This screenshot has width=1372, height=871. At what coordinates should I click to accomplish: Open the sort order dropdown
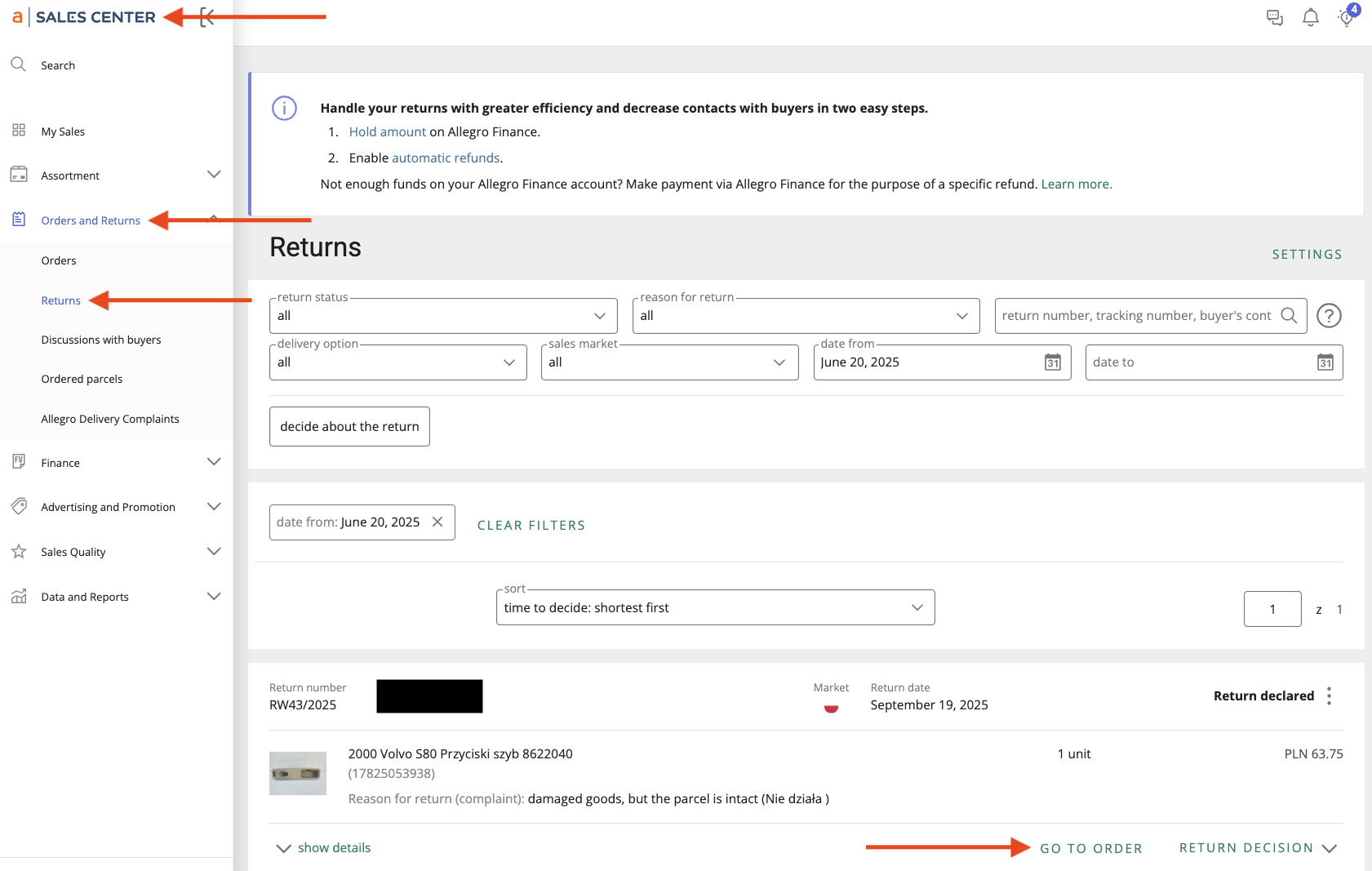click(x=715, y=607)
